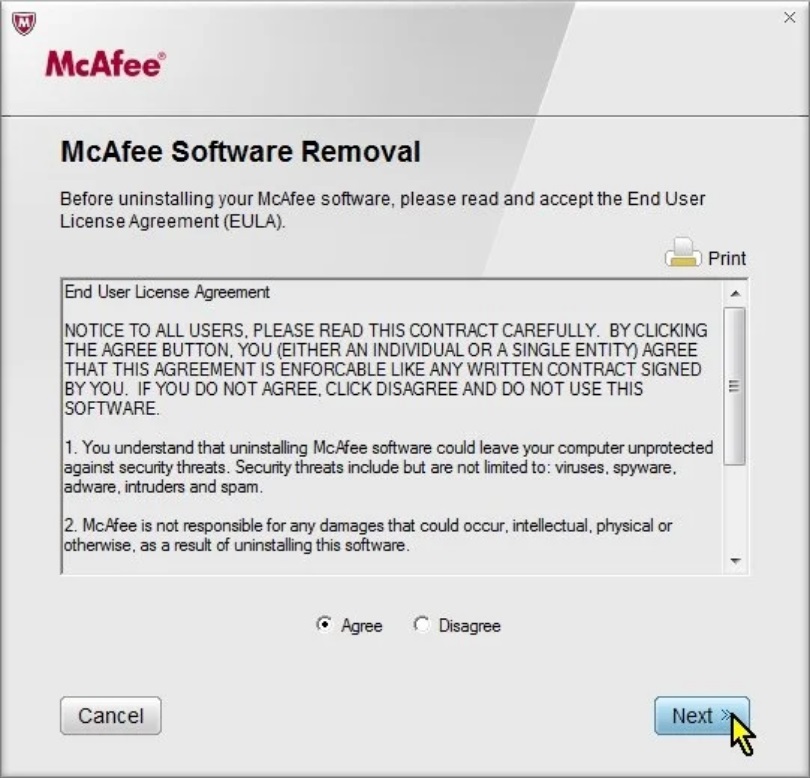Close the McAfee removal dialog

[x=789, y=18]
